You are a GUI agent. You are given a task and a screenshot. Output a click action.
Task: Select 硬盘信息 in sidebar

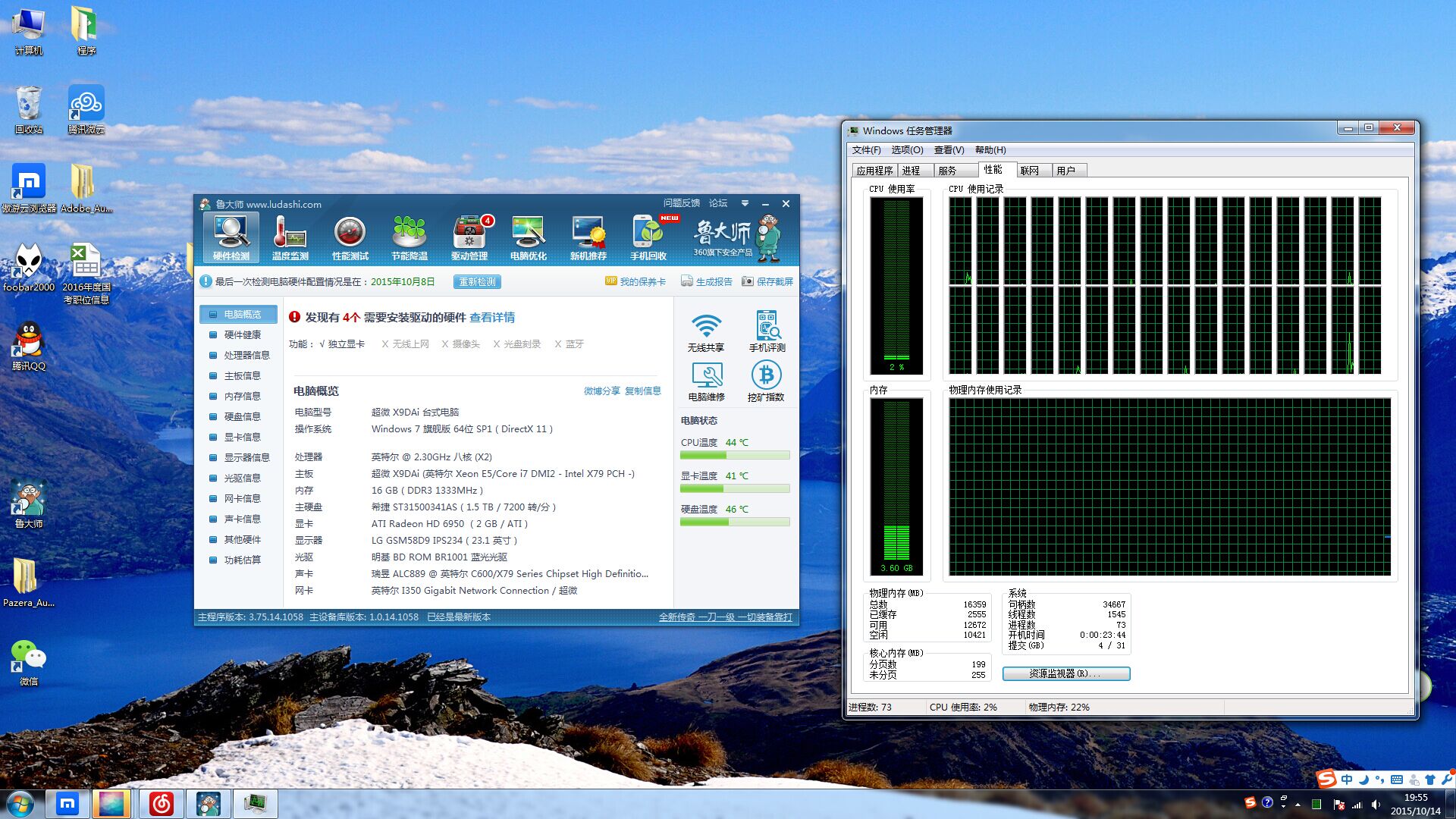[x=238, y=416]
